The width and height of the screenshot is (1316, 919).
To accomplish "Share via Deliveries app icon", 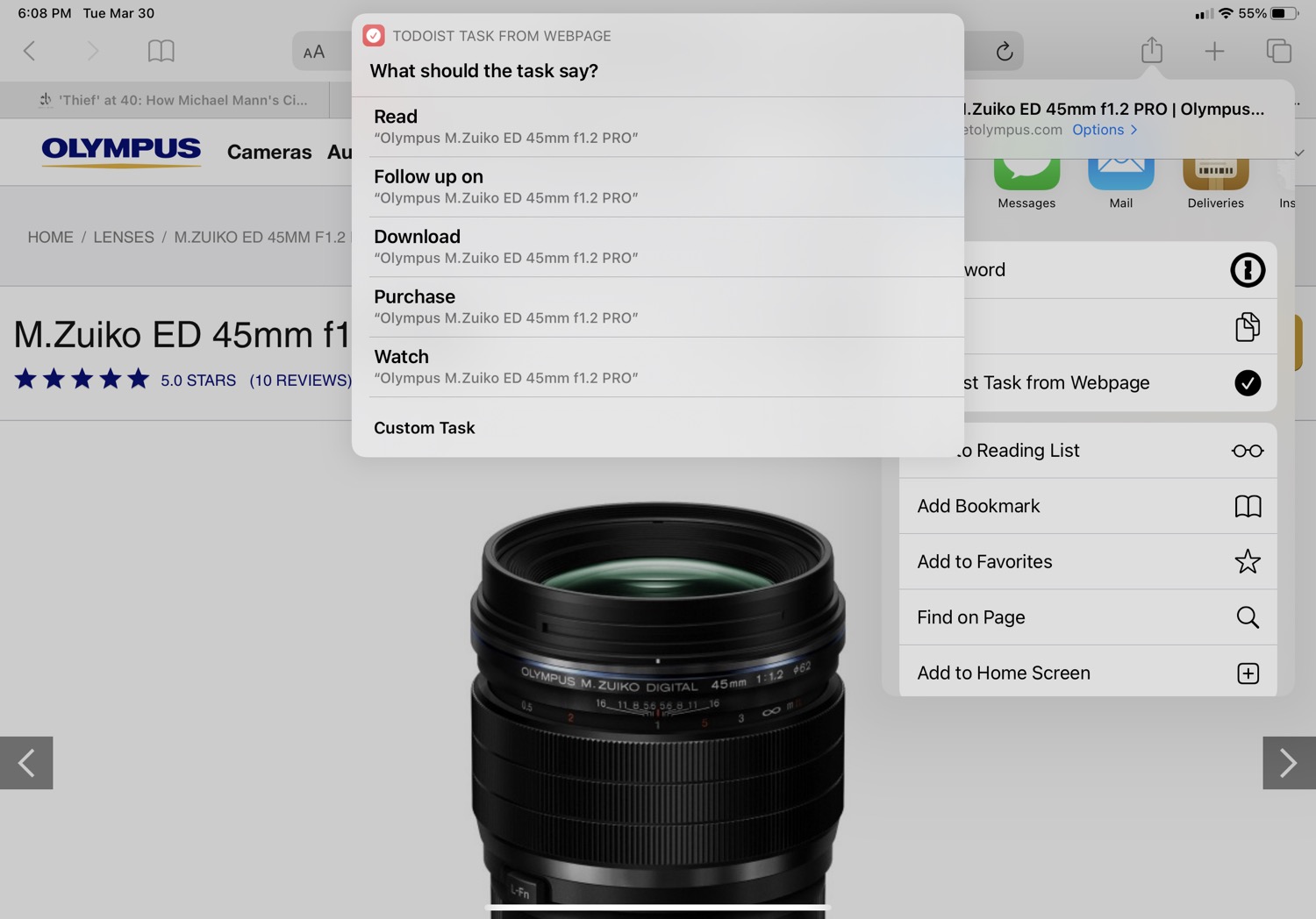I will [x=1216, y=174].
